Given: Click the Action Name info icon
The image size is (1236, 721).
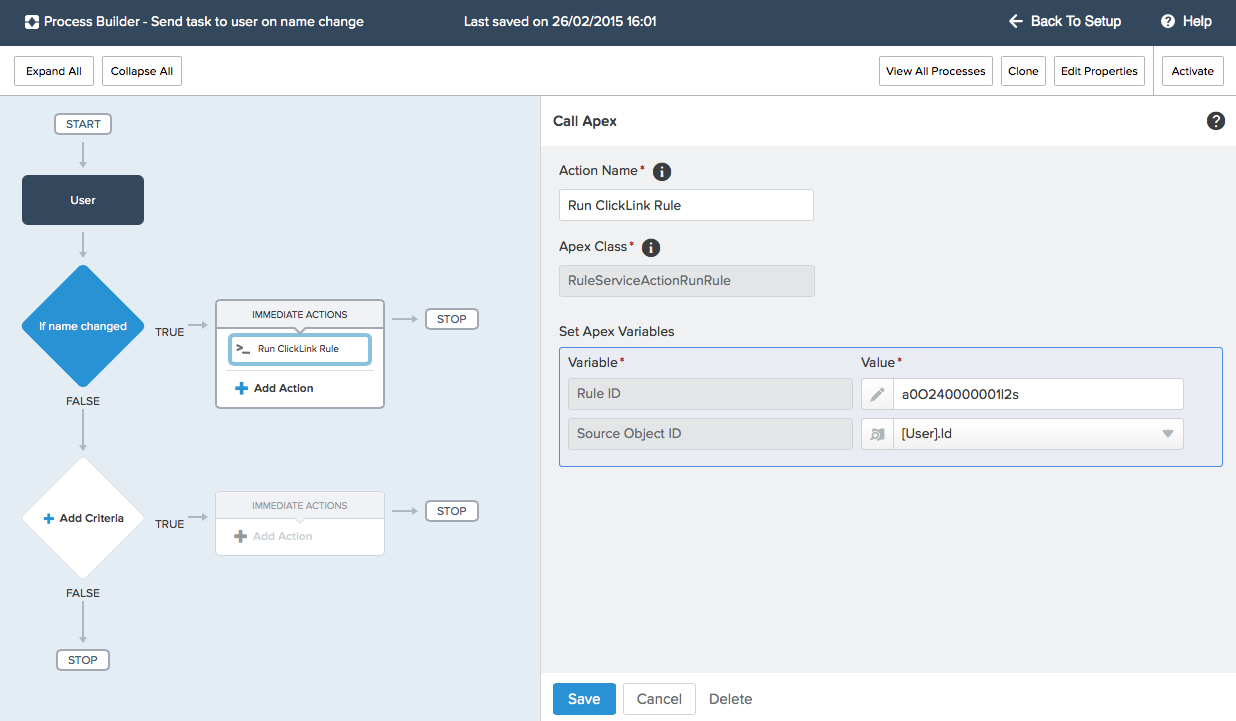Looking at the screenshot, I should pyautogui.click(x=662, y=172).
